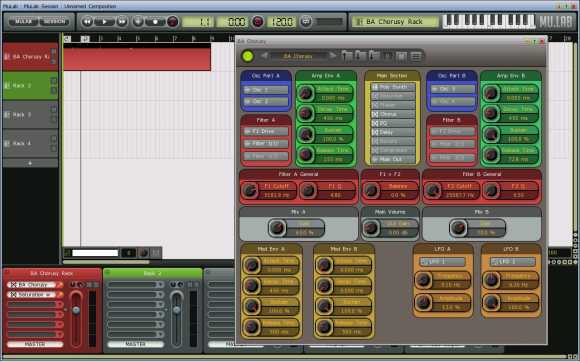This screenshot has width=580, height=362.
Task: Click the Amp Env A Attack Time knob
Action: (306, 93)
